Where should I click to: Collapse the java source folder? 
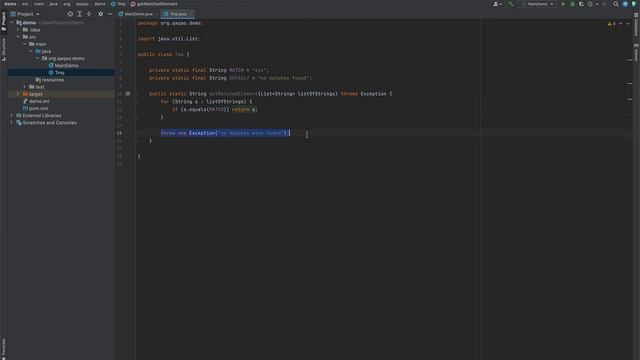pos(31,51)
